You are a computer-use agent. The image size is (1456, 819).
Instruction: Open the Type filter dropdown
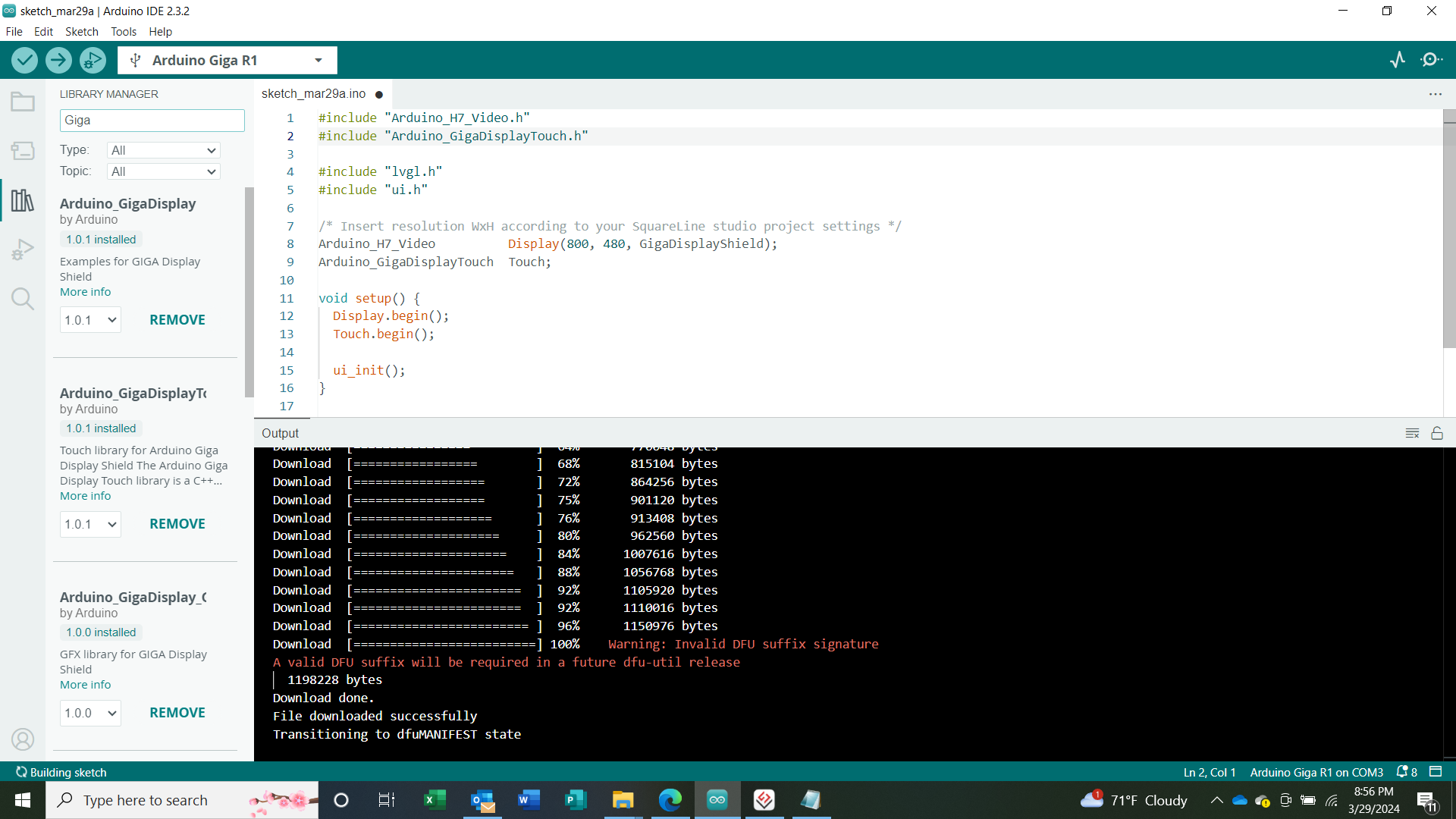(x=163, y=150)
